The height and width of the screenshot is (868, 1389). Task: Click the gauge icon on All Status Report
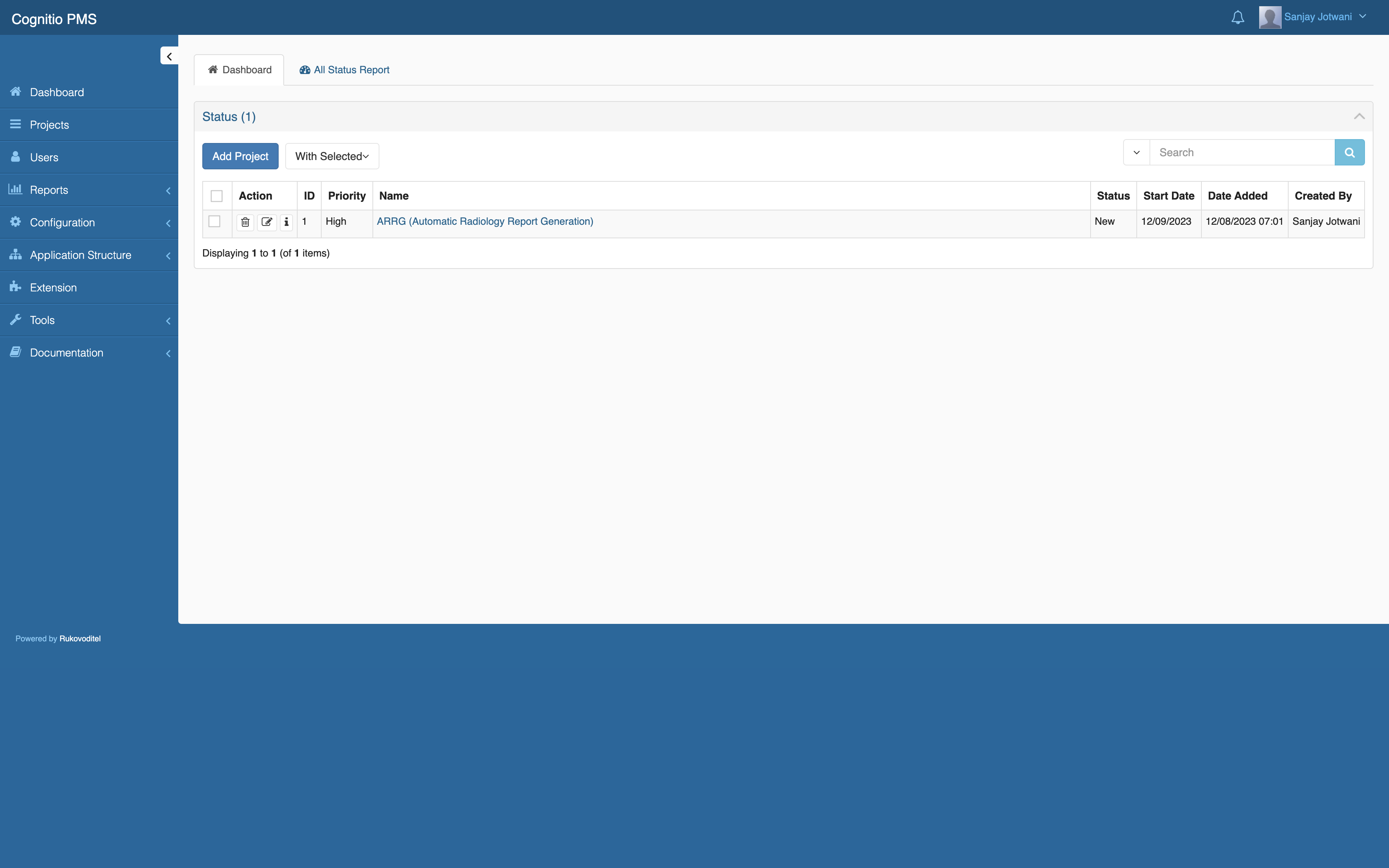305,70
